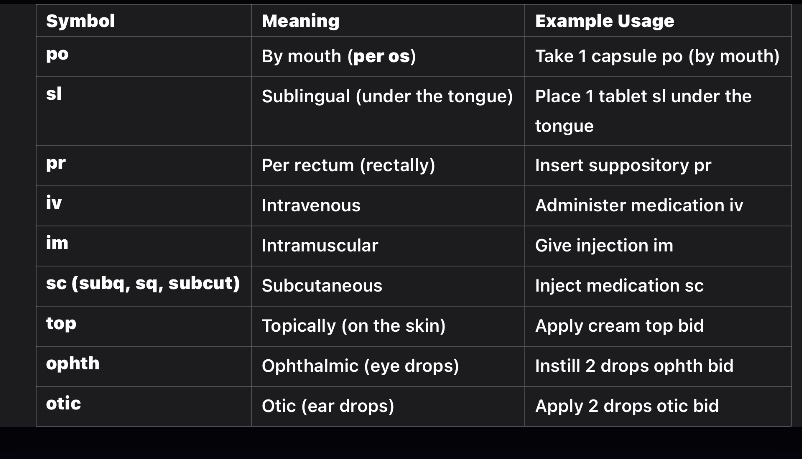Click the 'iv' symbol cell
The width and height of the screenshot is (802, 459).
coord(54,204)
